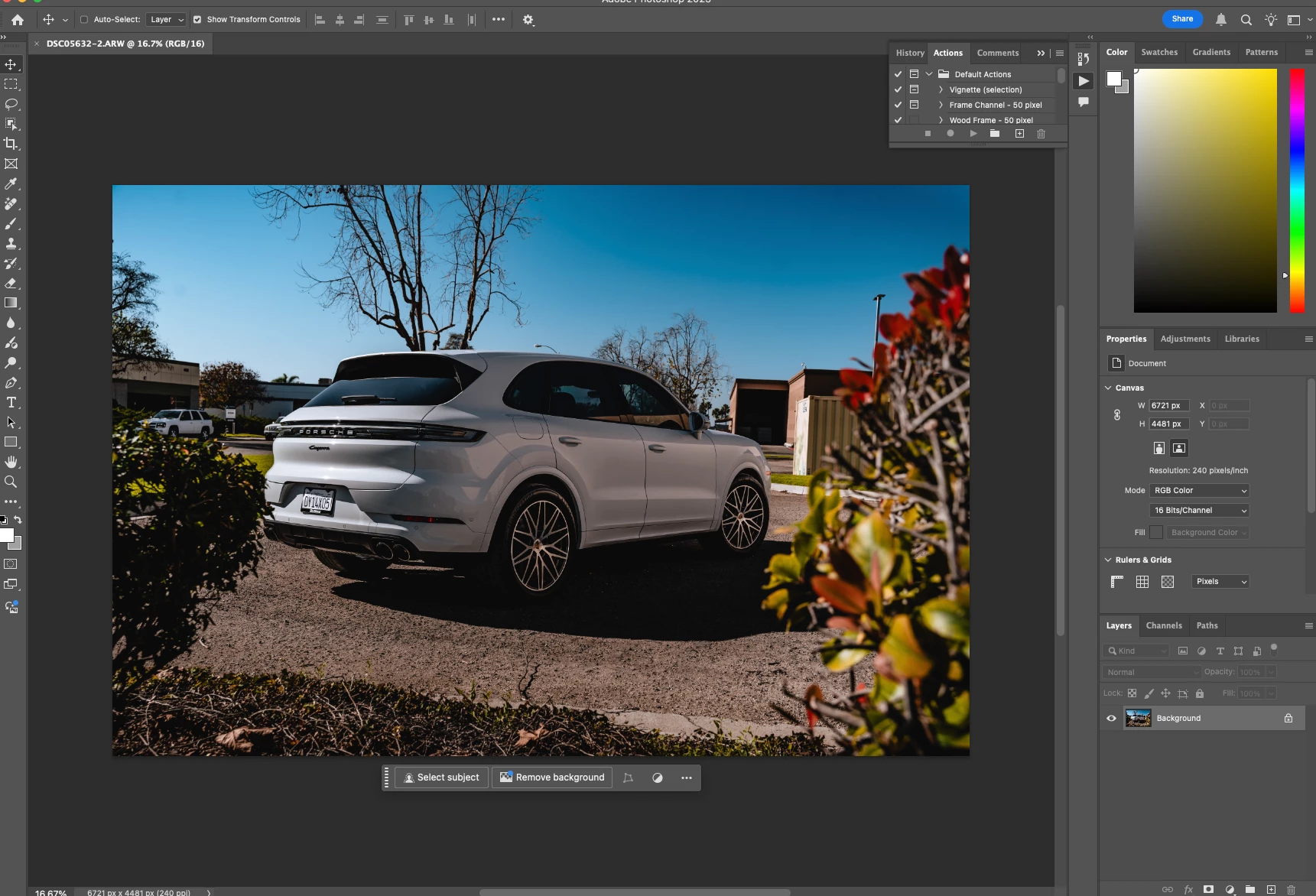
Task: Hide the Background layer with eye icon
Action: 1111,719
